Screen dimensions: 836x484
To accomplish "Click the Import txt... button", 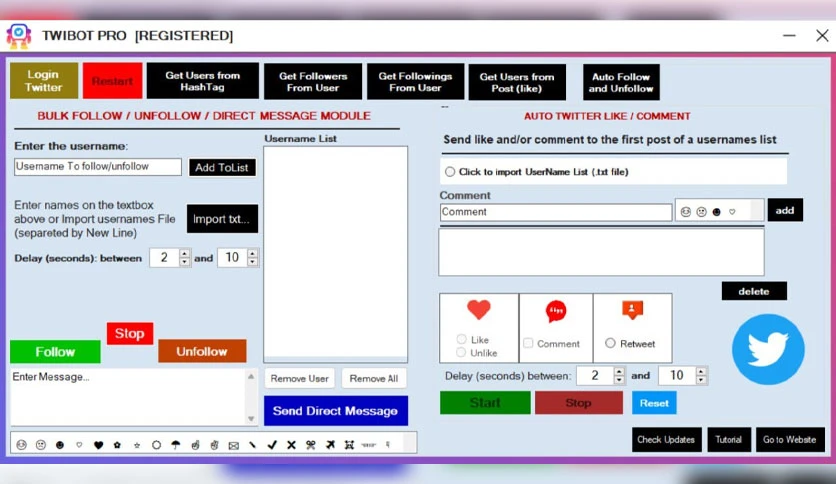I will click(x=222, y=219).
